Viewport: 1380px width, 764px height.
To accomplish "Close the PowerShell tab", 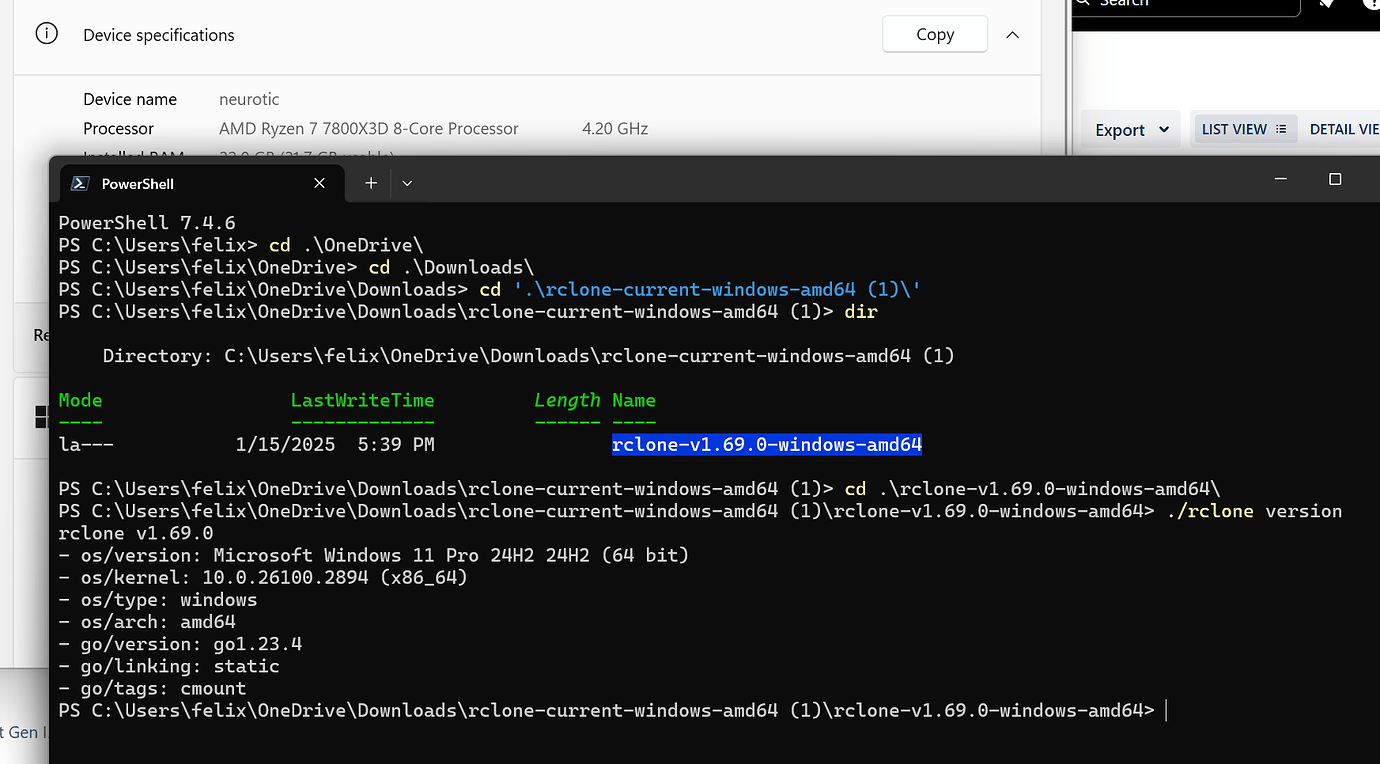I will (x=319, y=183).
